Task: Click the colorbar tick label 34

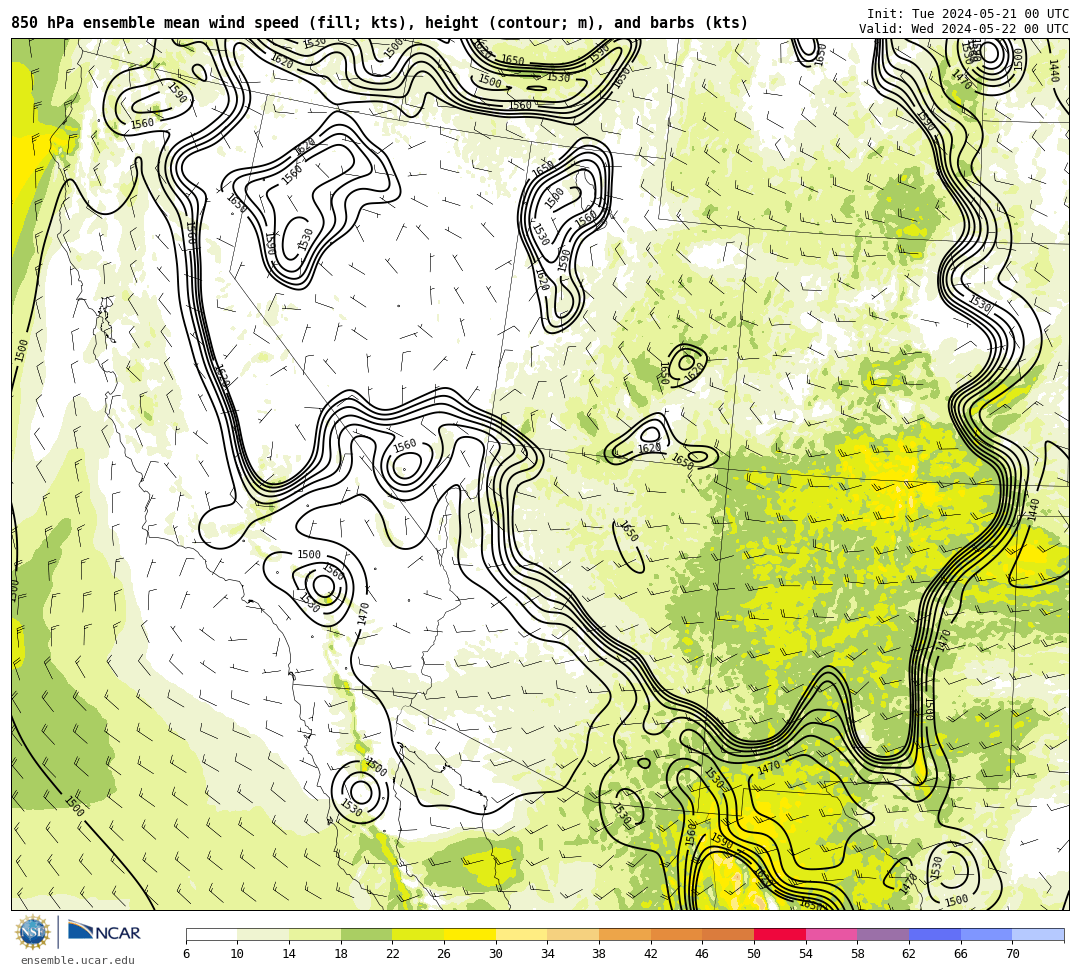Action: tap(548, 954)
